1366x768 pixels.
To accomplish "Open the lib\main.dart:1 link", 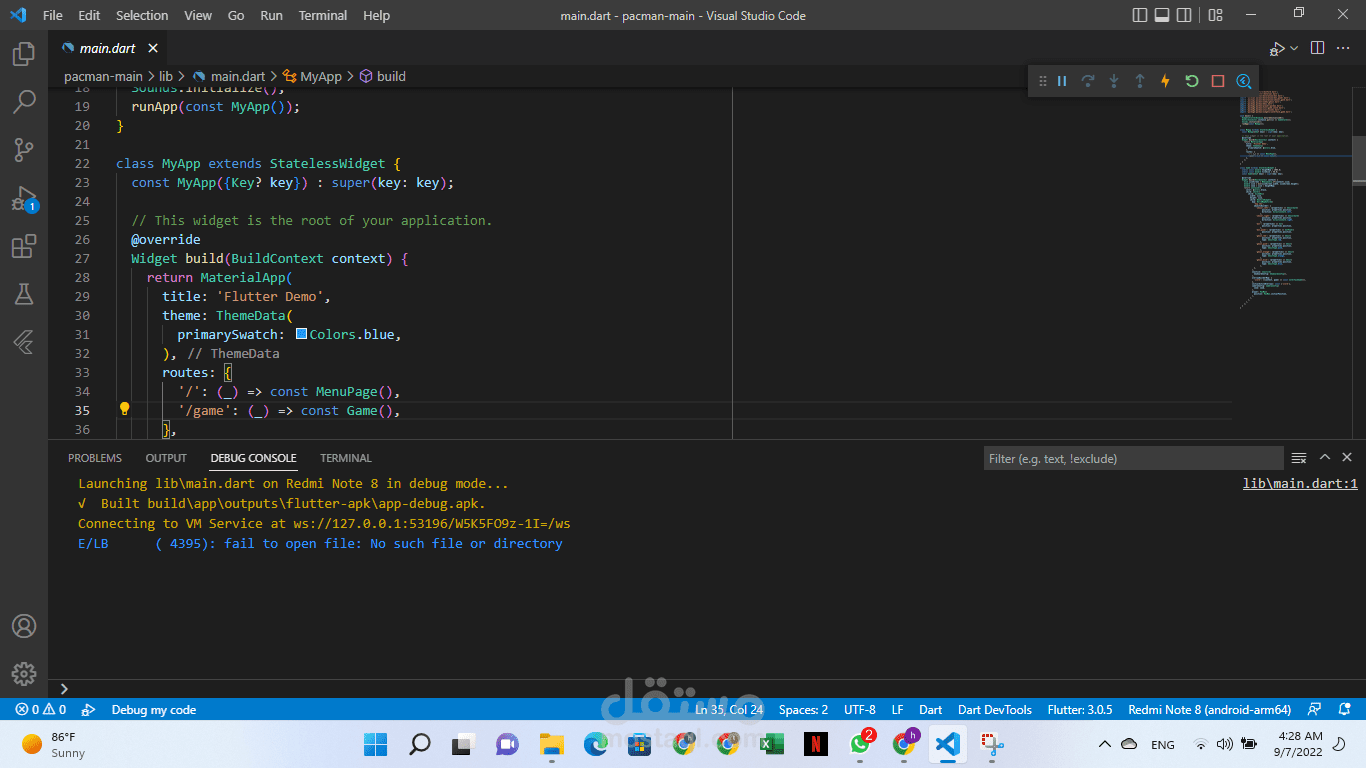I will [1300, 484].
